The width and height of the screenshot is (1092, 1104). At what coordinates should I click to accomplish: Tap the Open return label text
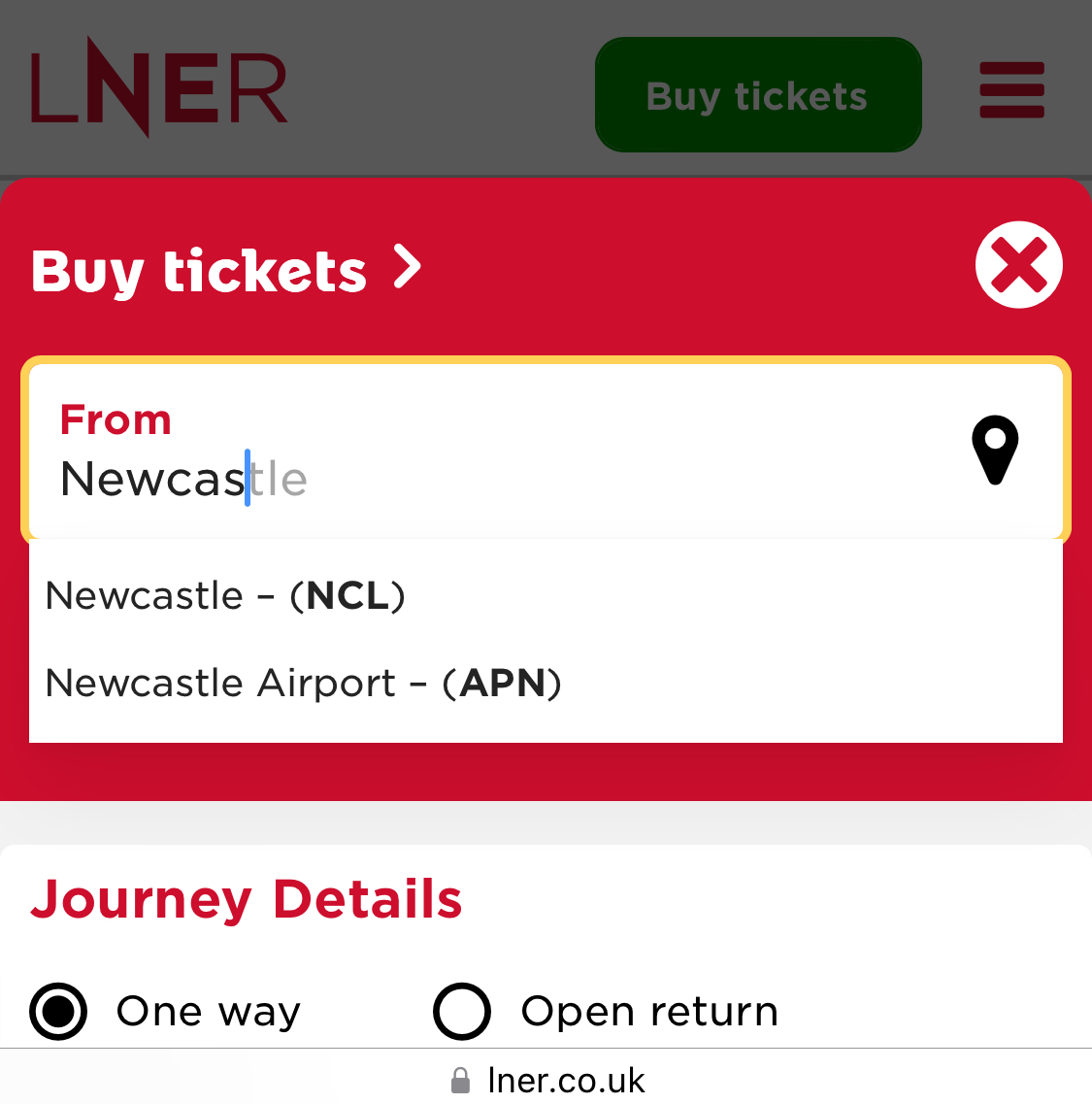pos(649,1012)
